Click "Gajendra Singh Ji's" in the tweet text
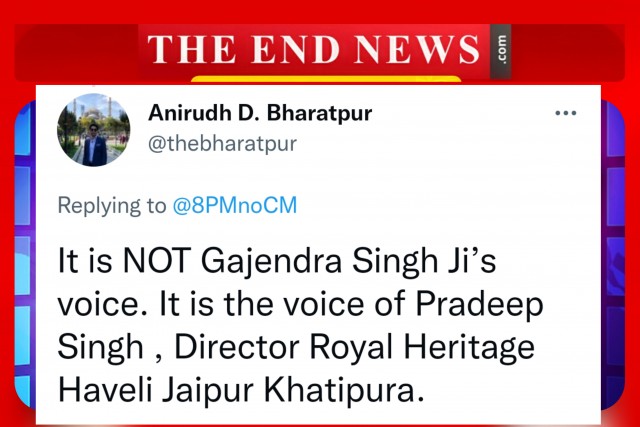Image resolution: width=640 pixels, height=427 pixels. (348, 262)
